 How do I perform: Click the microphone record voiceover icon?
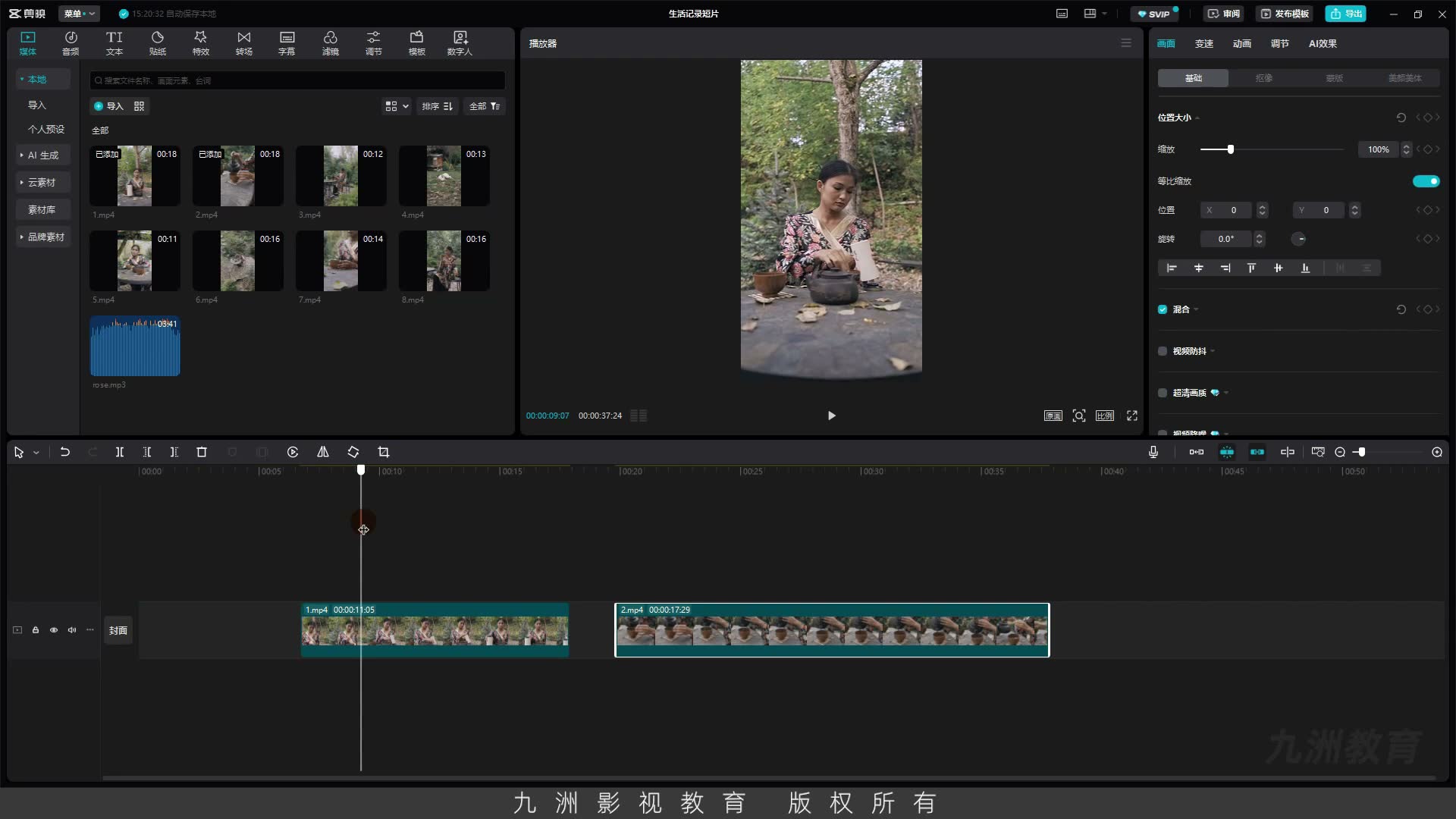[x=1153, y=452]
